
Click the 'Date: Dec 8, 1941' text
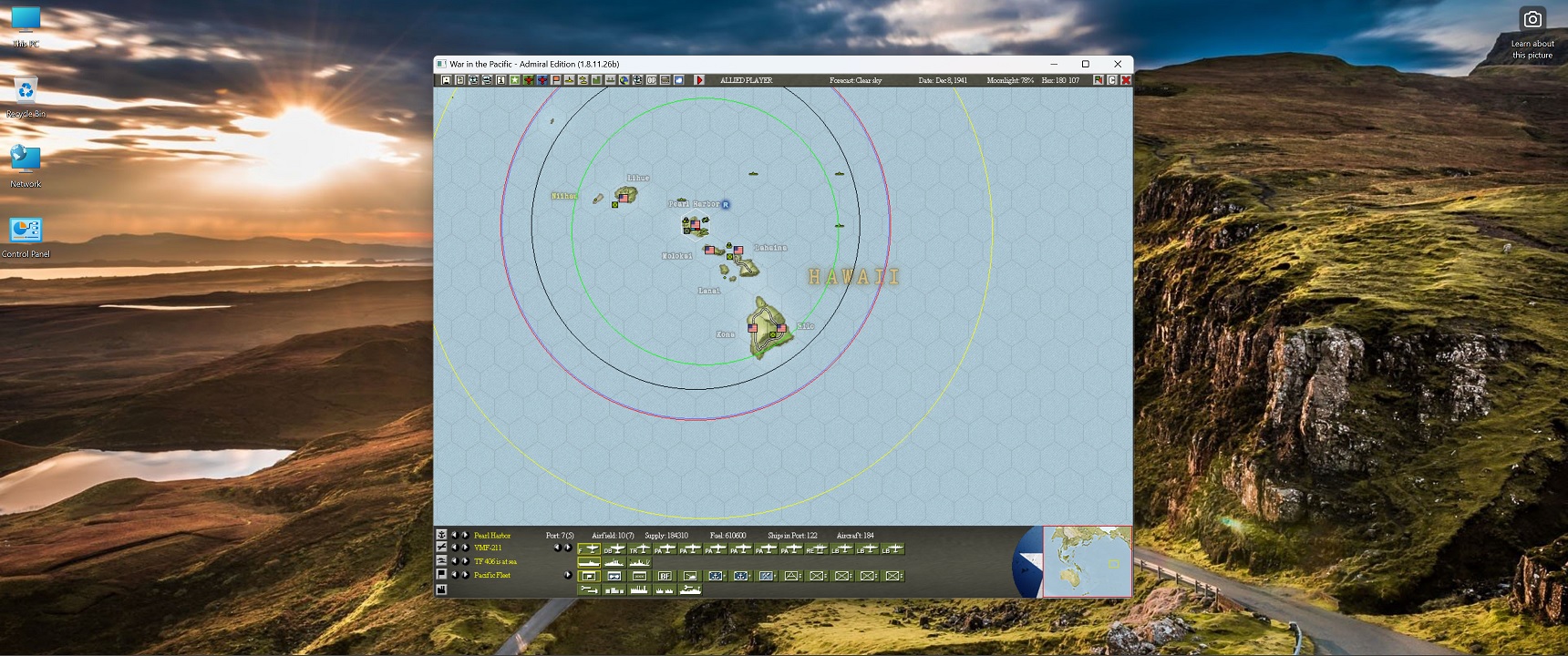click(x=943, y=80)
